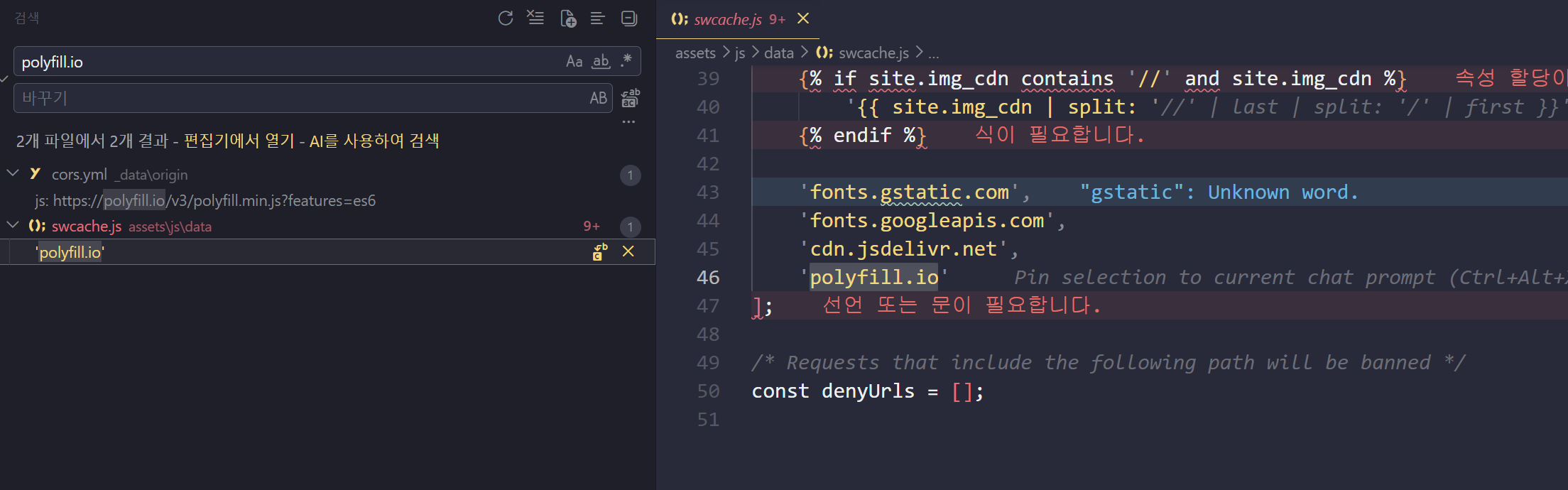This screenshot has height=490, width=1568.
Task: Clear search results icon
Action: coord(535,18)
